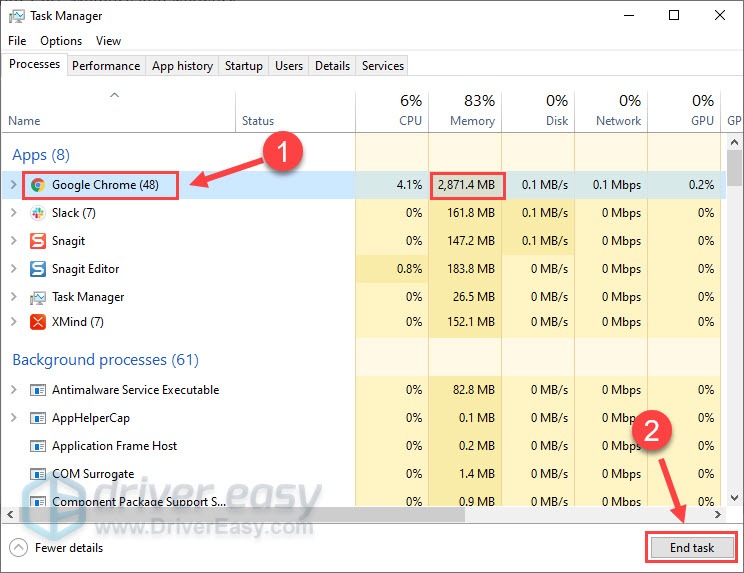
Task: Collapse view using Fewer details arrow
Action: tap(18, 548)
